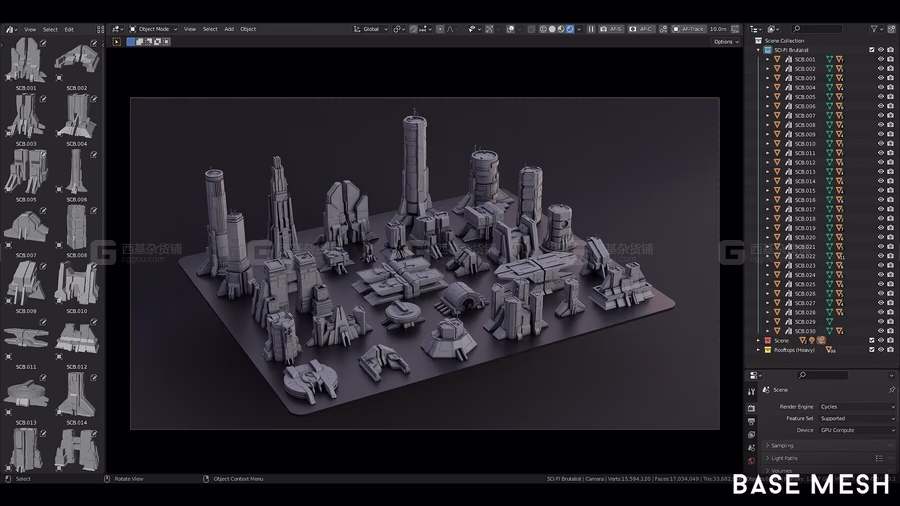Toggle viewport snapping magnet icon
Image resolution: width=900 pixels, height=506 pixels.
coord(413,29)
